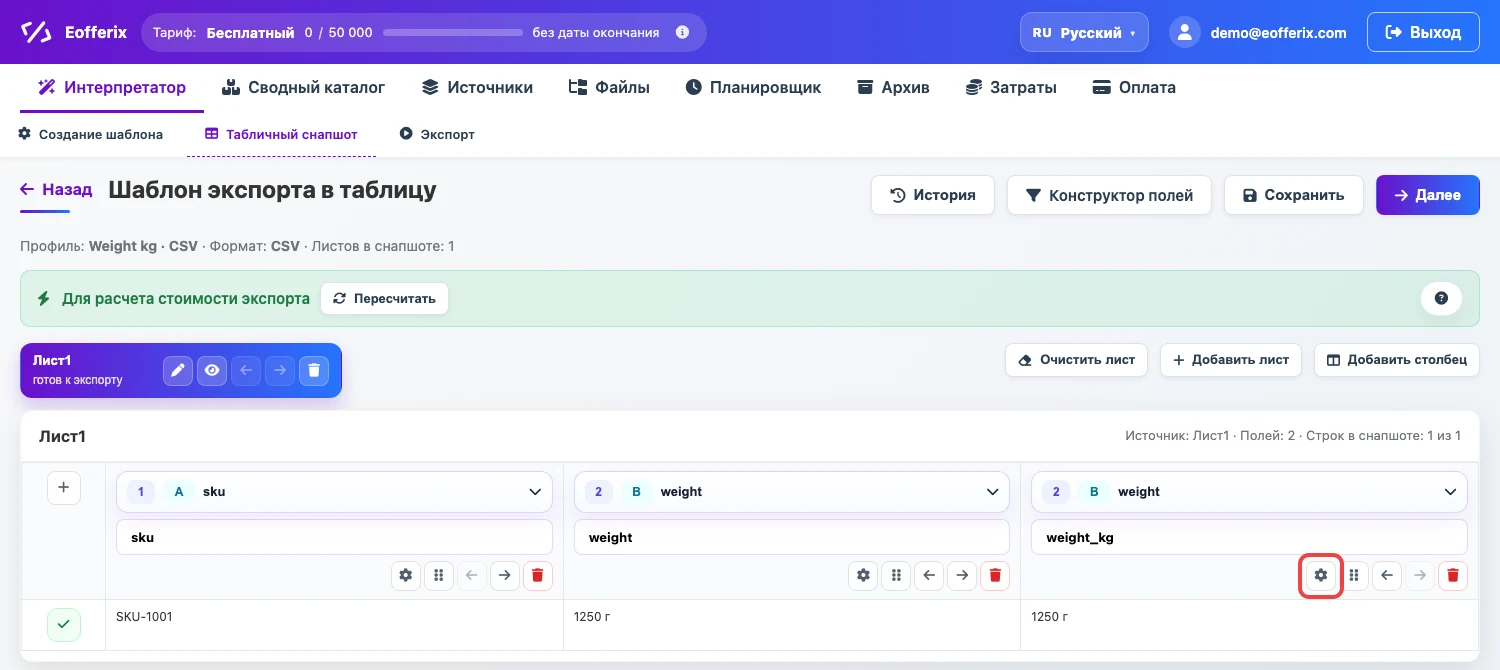Open the Конструктор полей button
Image resolution: width=1500 pixels, height=670 pixels.
(x=1109, y=195)
